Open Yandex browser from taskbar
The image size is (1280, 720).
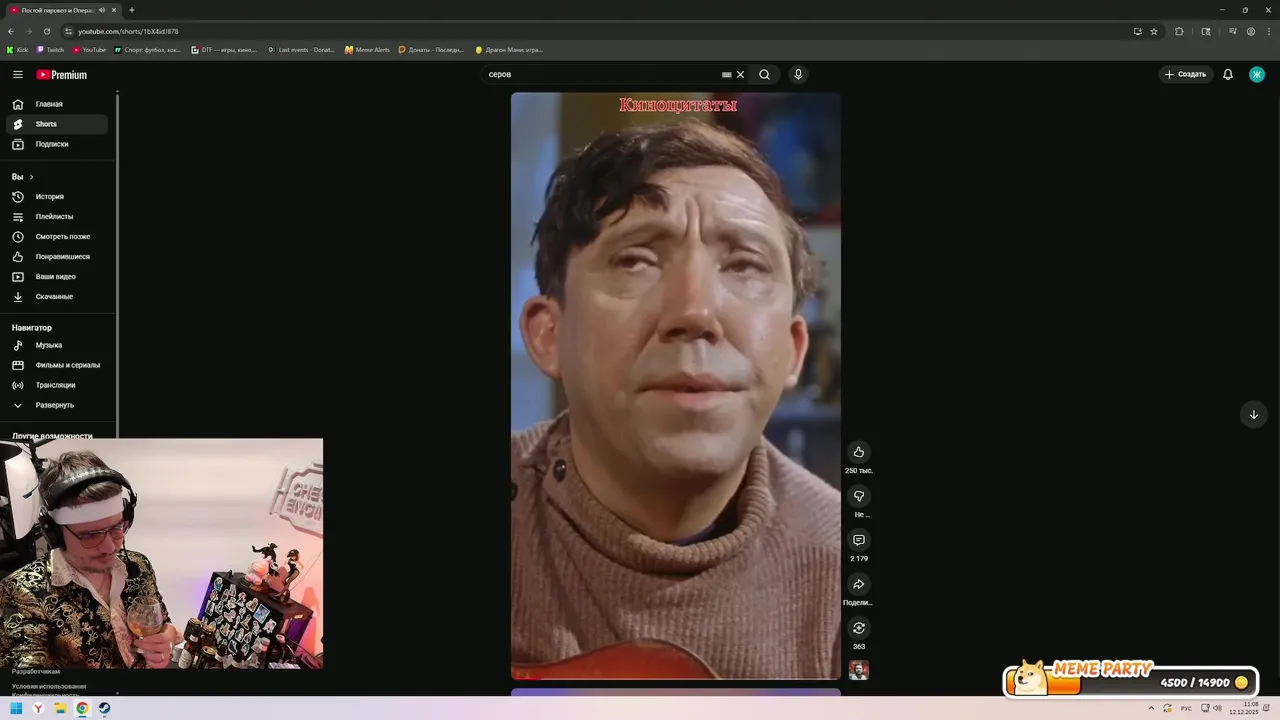pos(38,708)
